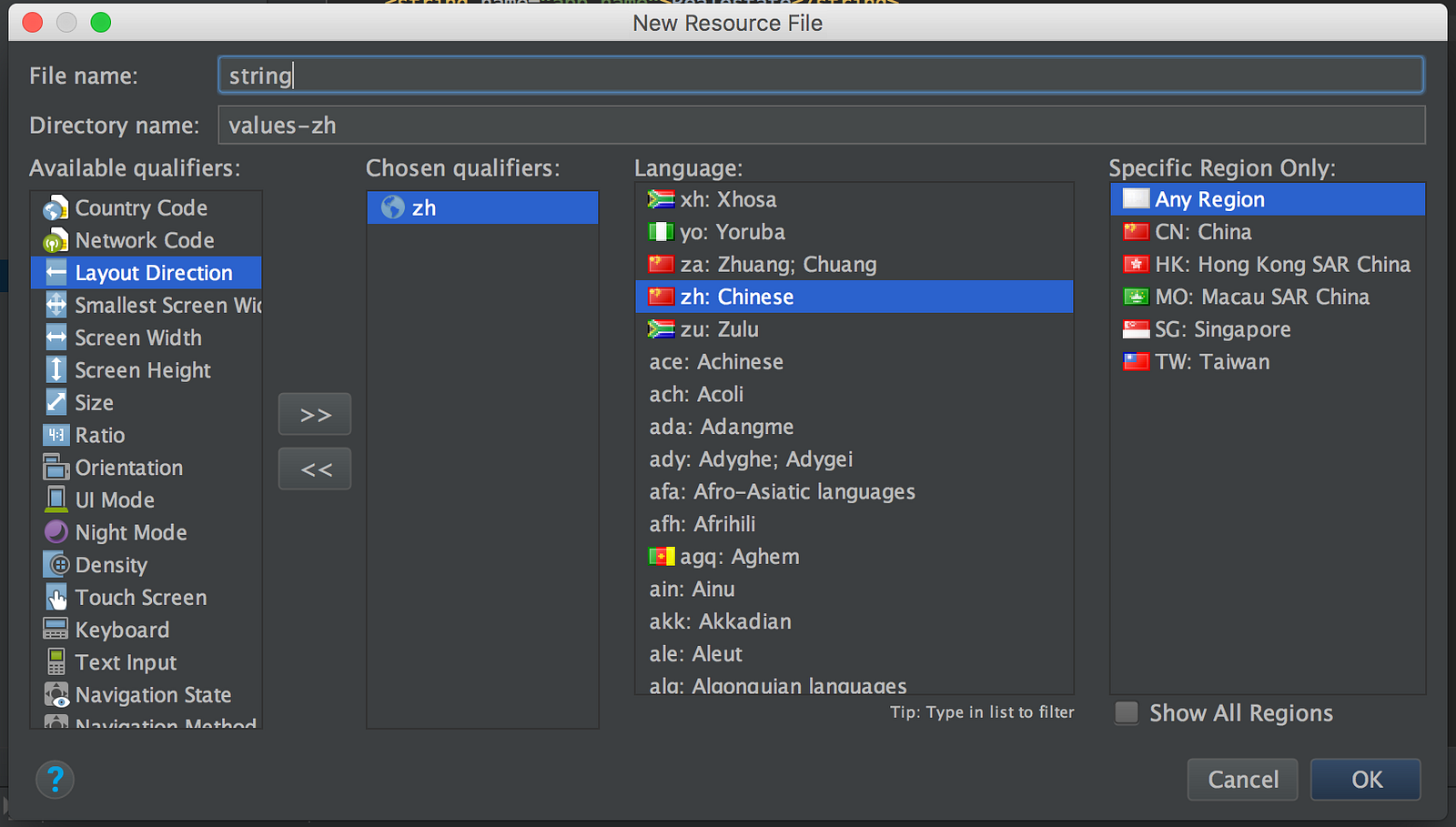This screenshot has height=827, width=1456.
Task: Click into the File name field
Action: tap(821, 76)
